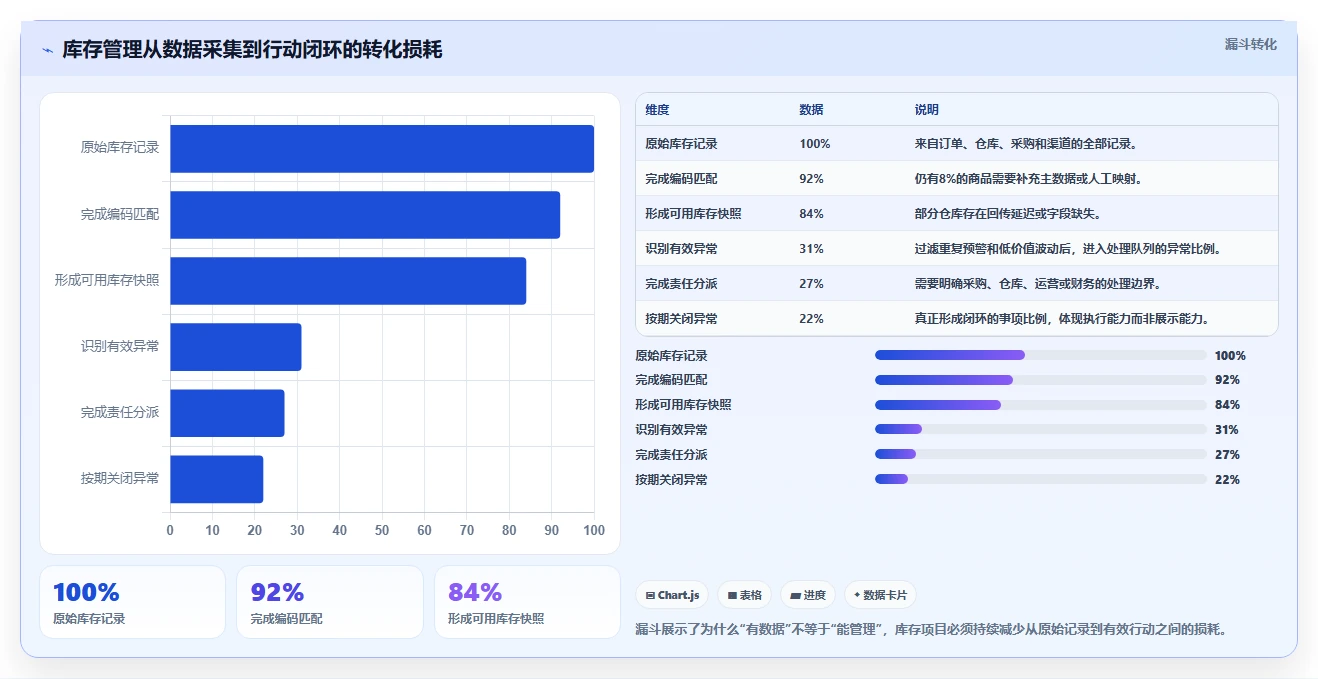Click the 按期关闭异常 22% progress bar
This screenshot has height=679, width=1318.
[1041, 480]
